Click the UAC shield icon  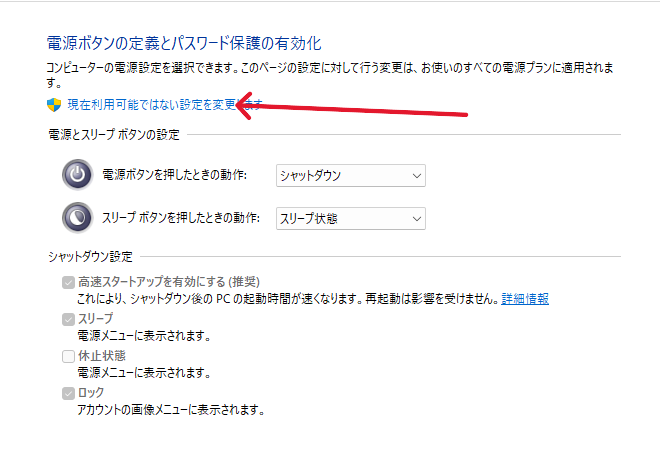54,105
